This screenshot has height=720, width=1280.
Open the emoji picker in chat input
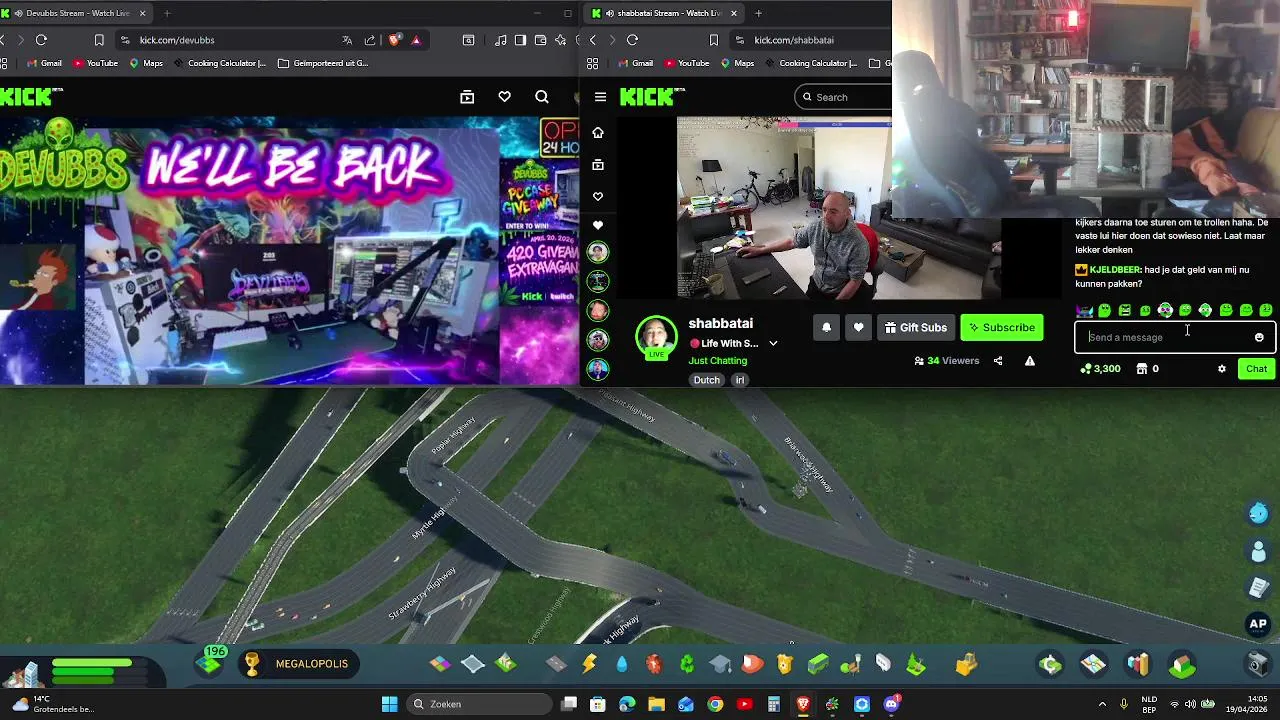[1259, 337]
